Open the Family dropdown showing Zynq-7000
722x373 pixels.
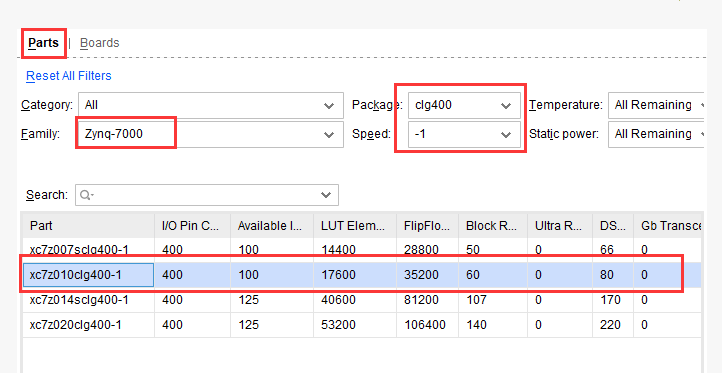point(211,134)
